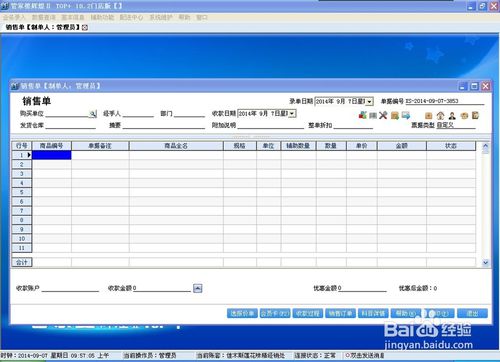Screen dimensions: 500x362
Task: Click the 科目详情 button
Action: pyautogui.click(x=373, y=313)
